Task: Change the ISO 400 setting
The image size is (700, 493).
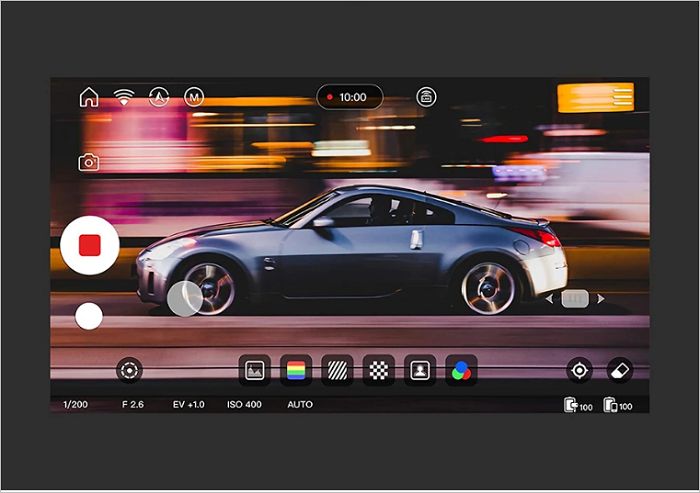Action: point(244,405)
